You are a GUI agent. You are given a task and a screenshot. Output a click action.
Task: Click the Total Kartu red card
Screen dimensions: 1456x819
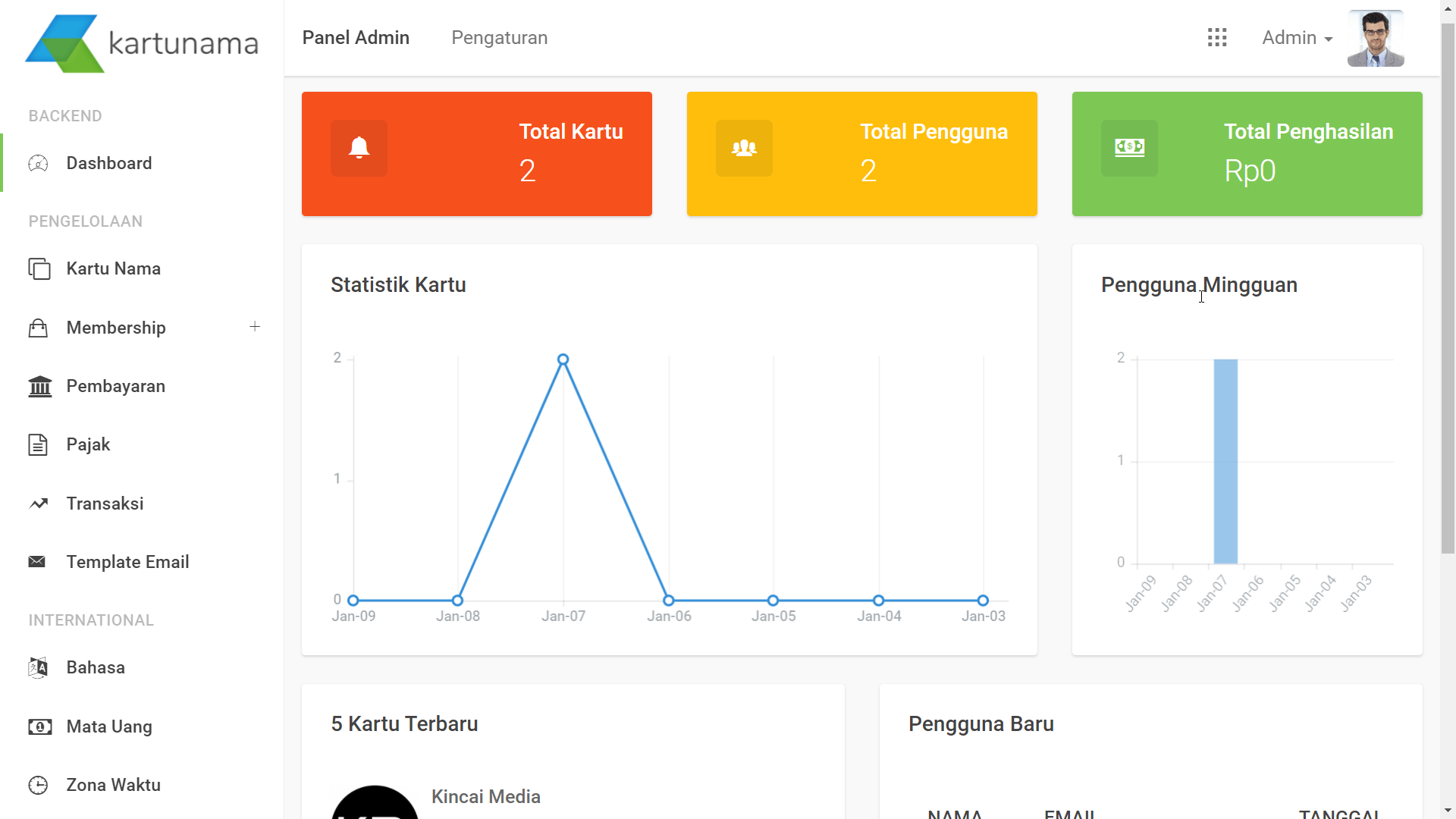tap(477, 154)
